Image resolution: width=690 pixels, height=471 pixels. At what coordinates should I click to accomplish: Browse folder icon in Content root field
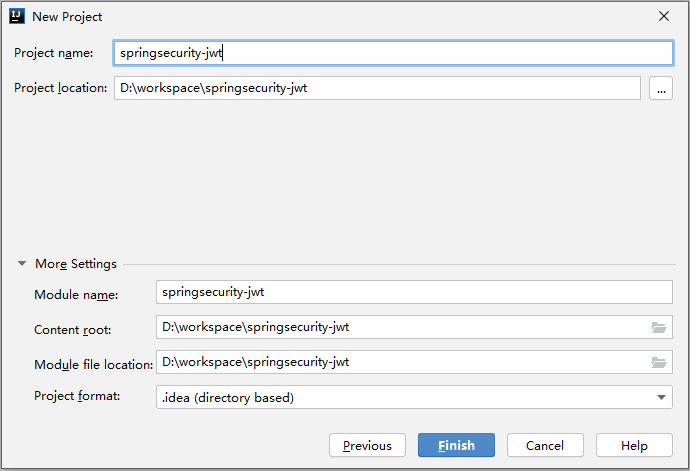(x=658, y=327)
